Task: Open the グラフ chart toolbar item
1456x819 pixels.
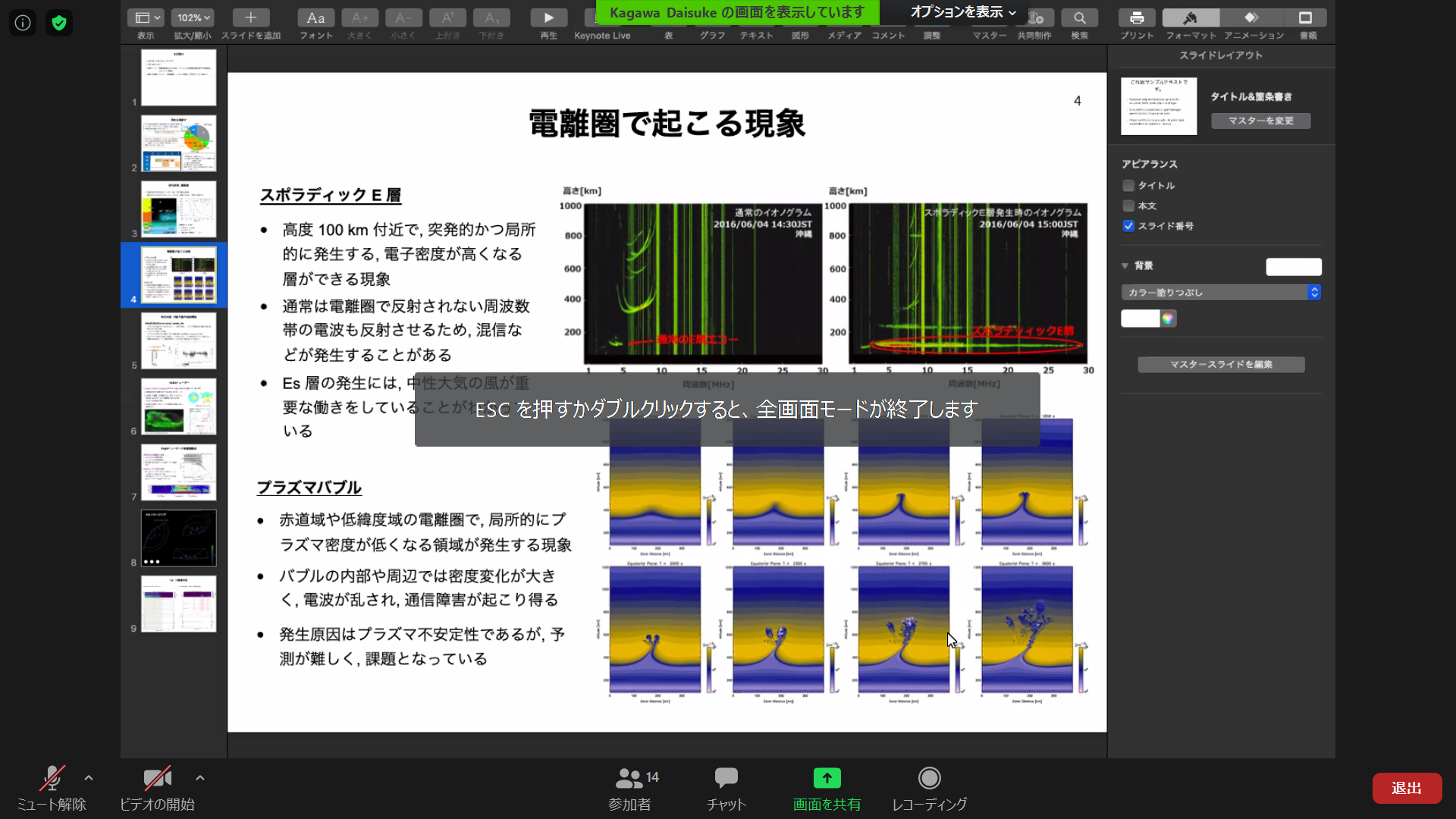Action: coord(712,35)
